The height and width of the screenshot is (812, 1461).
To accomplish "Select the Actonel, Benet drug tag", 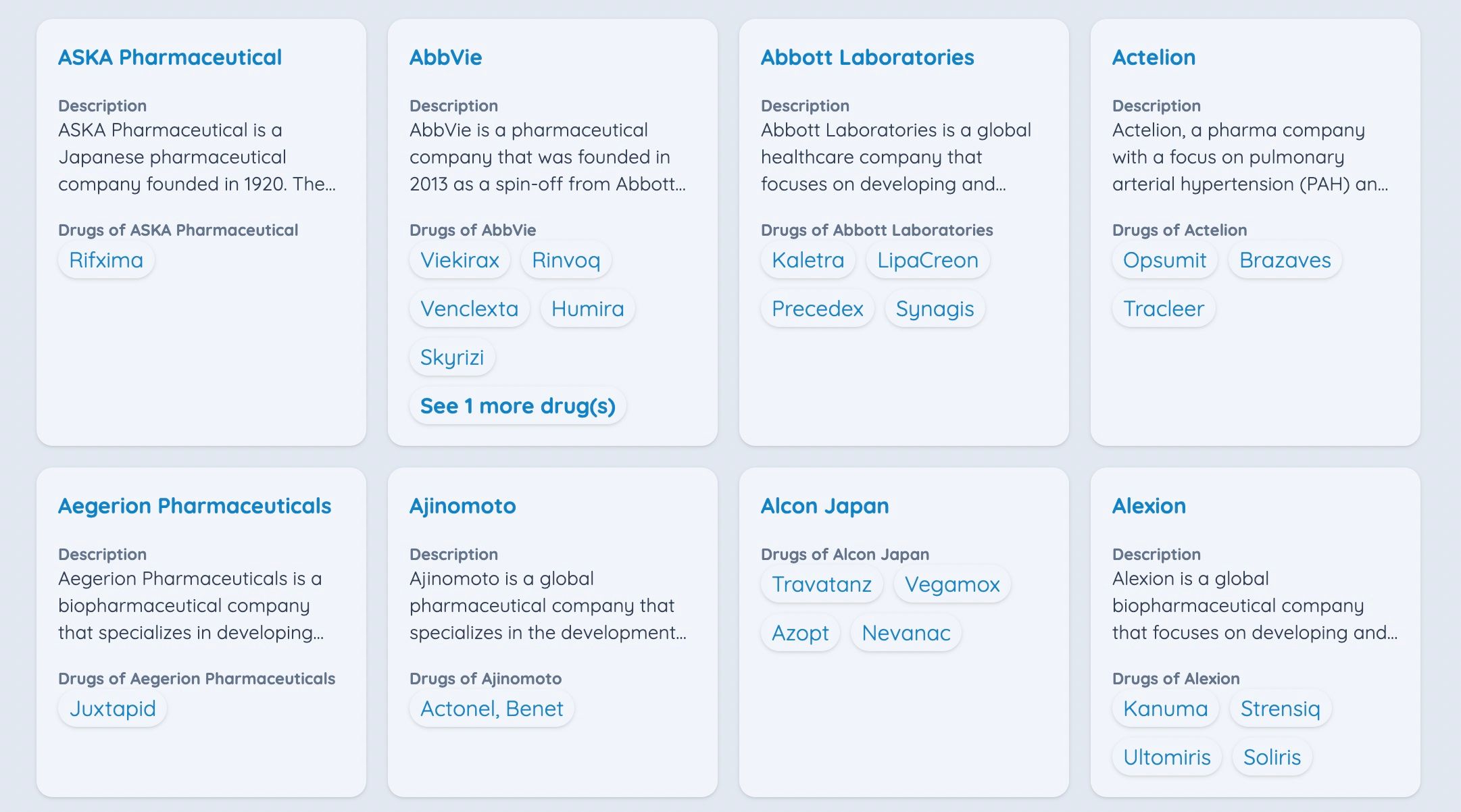I will [x=491, y=709].
